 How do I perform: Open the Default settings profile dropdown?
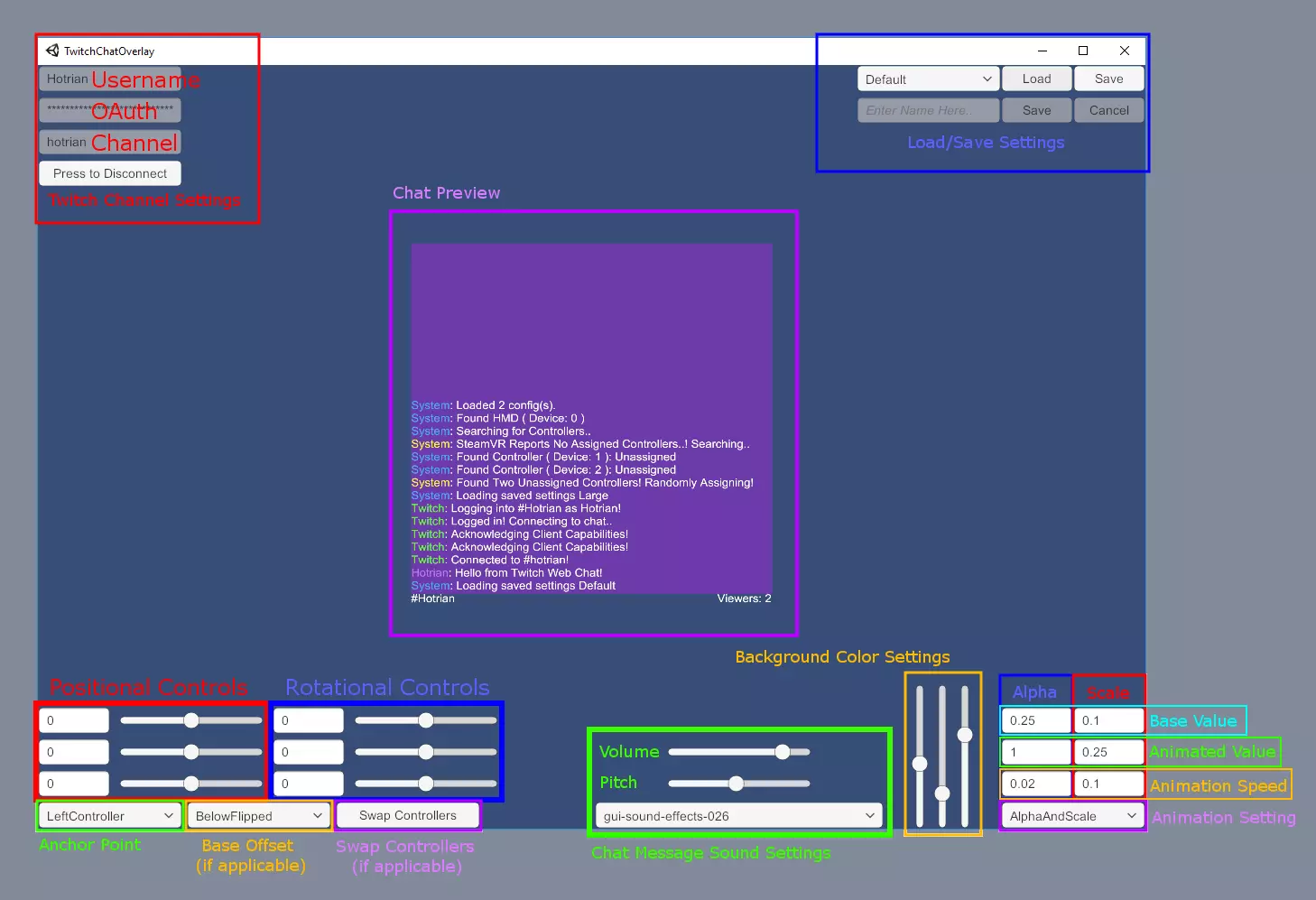[928, 79]
